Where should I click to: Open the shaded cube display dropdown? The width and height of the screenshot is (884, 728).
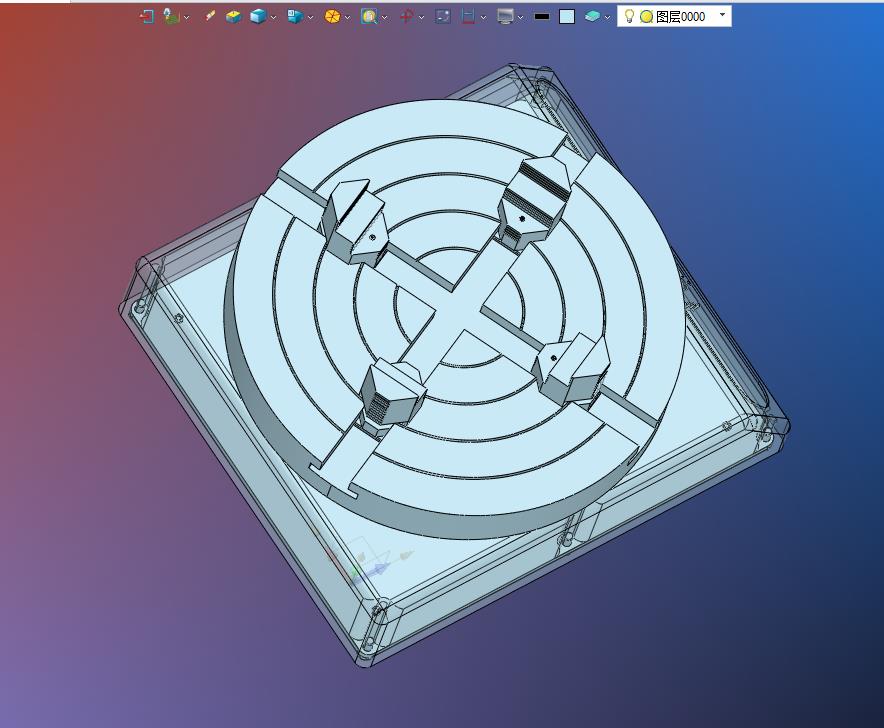point(273,17)
